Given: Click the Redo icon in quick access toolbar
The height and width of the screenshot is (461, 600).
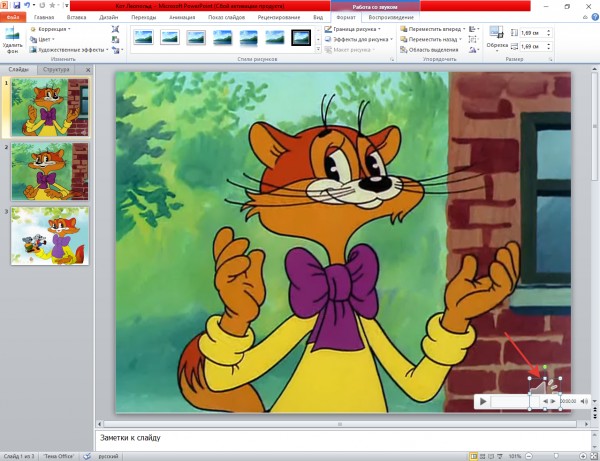Looking at the screenshot, I should point(42,5).
